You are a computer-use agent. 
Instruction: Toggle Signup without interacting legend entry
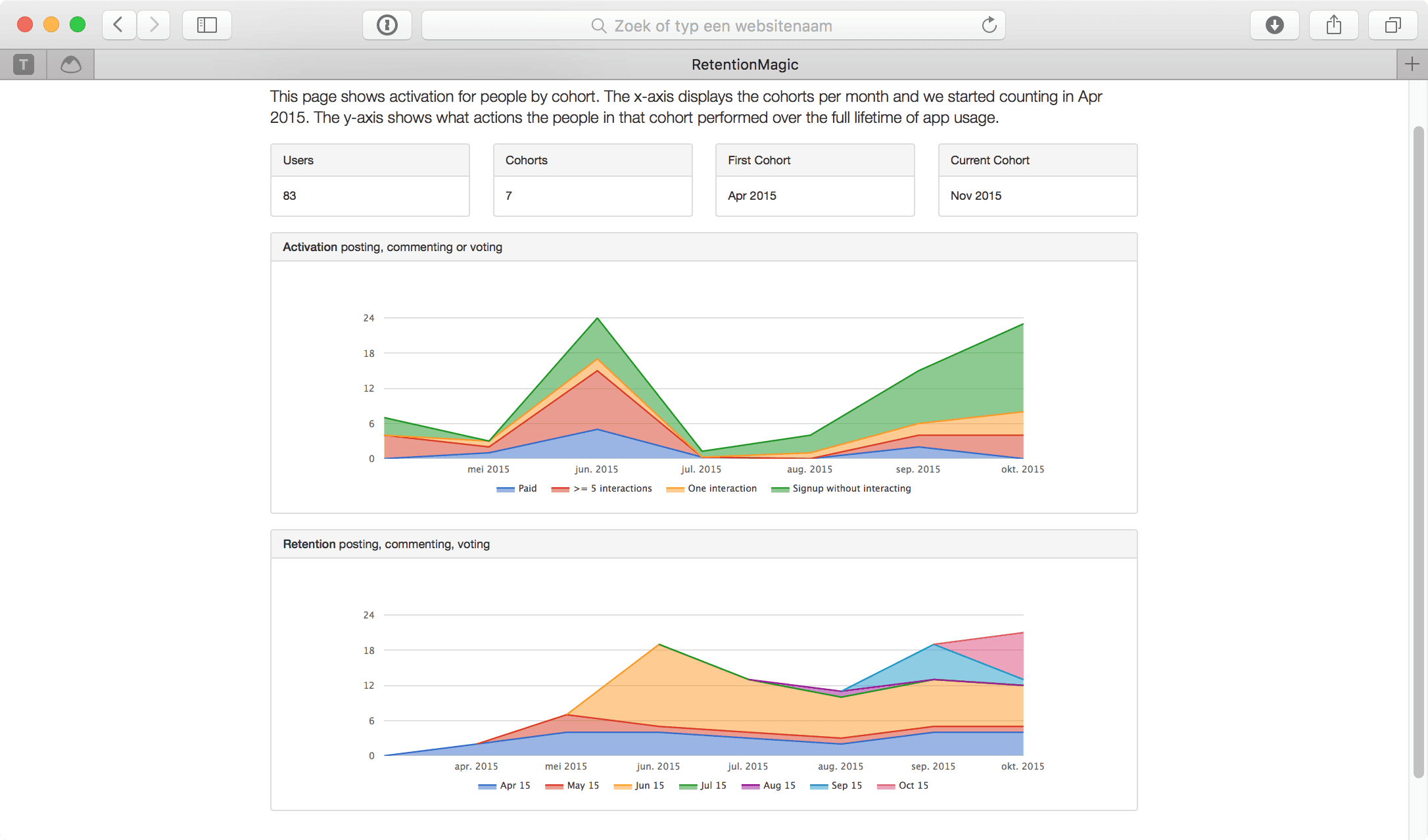tap(851, 488)
